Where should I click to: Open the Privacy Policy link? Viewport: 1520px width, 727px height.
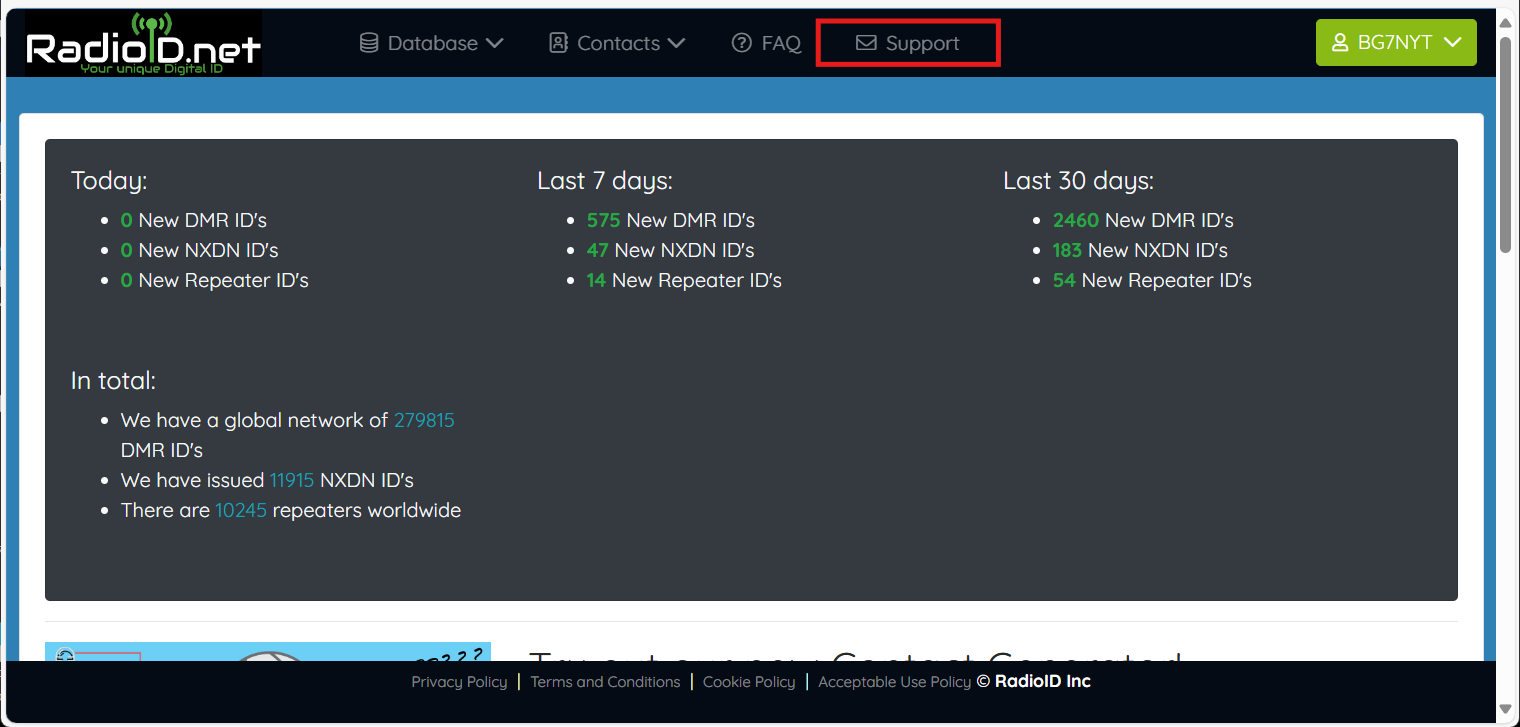point(459,682)
